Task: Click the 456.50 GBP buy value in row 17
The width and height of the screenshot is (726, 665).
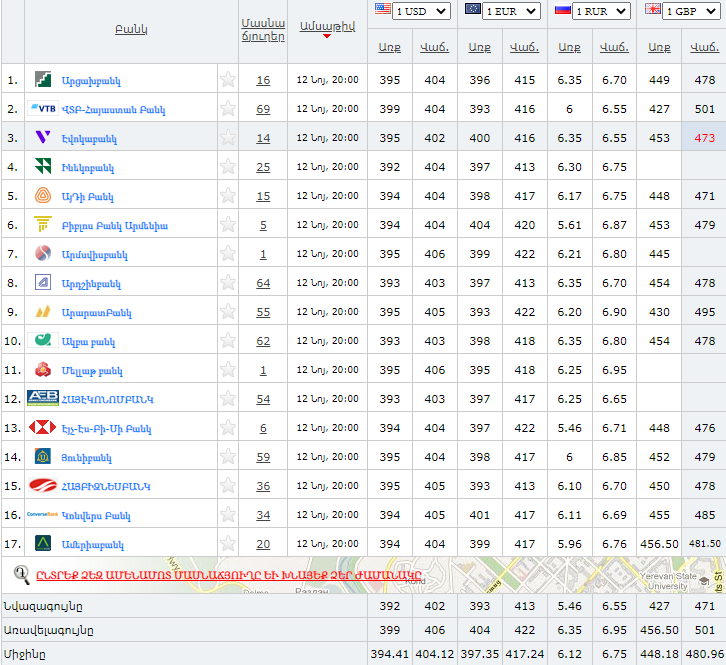Action: click(x=659, y=544)
